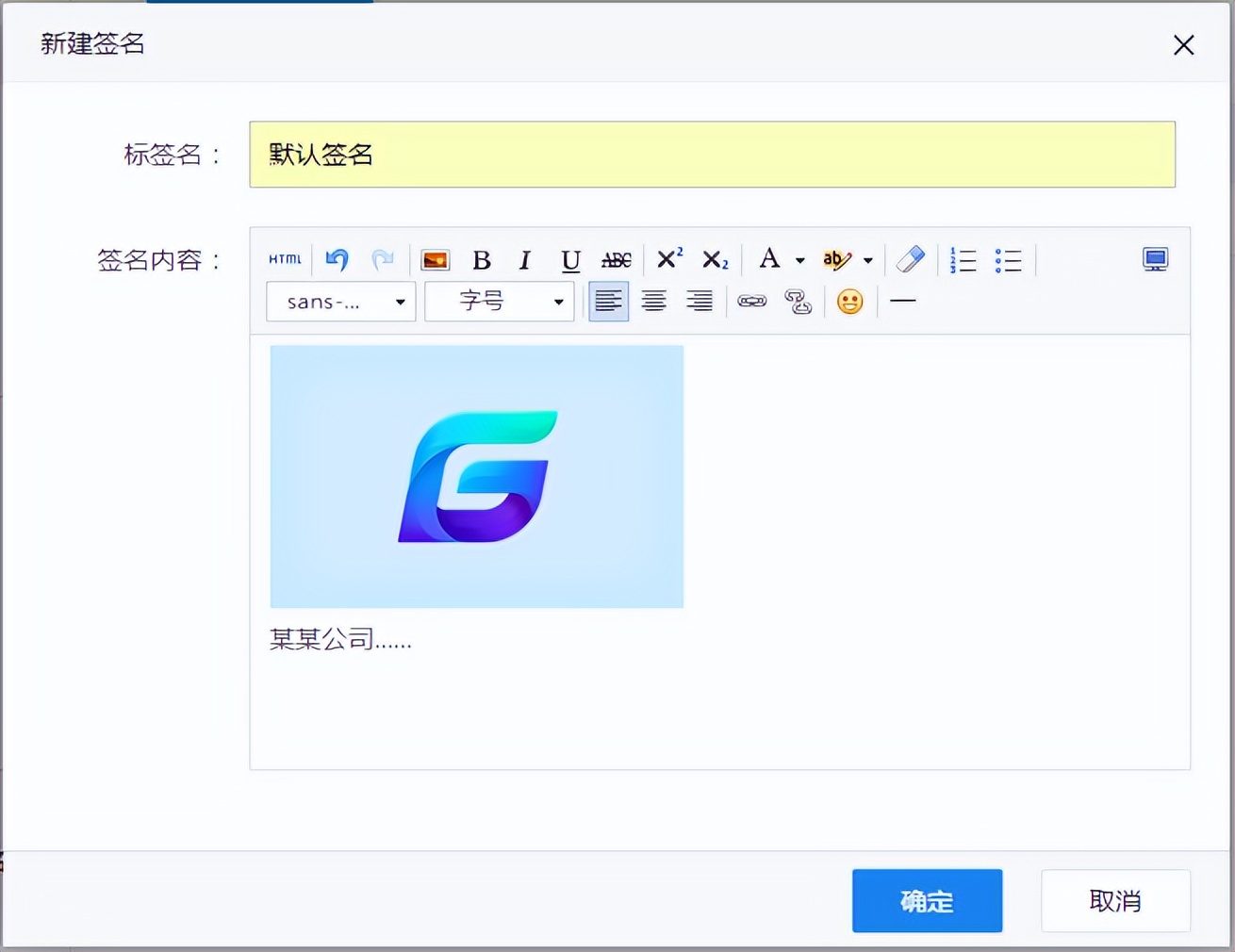Toggle strikethrough formatting
Screen dimensions: 1235x952
pyautogui.click(x=615, y=260)
